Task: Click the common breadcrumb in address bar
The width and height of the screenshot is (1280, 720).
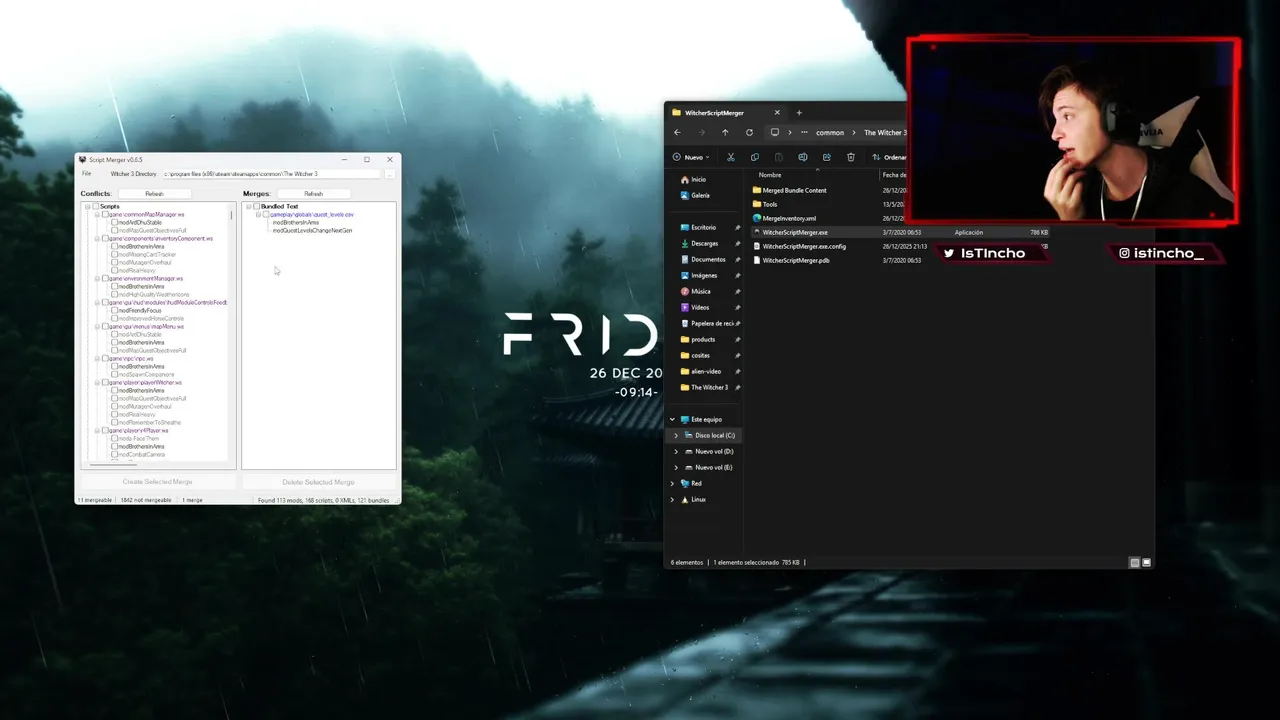Action: [x=830, y=132]
